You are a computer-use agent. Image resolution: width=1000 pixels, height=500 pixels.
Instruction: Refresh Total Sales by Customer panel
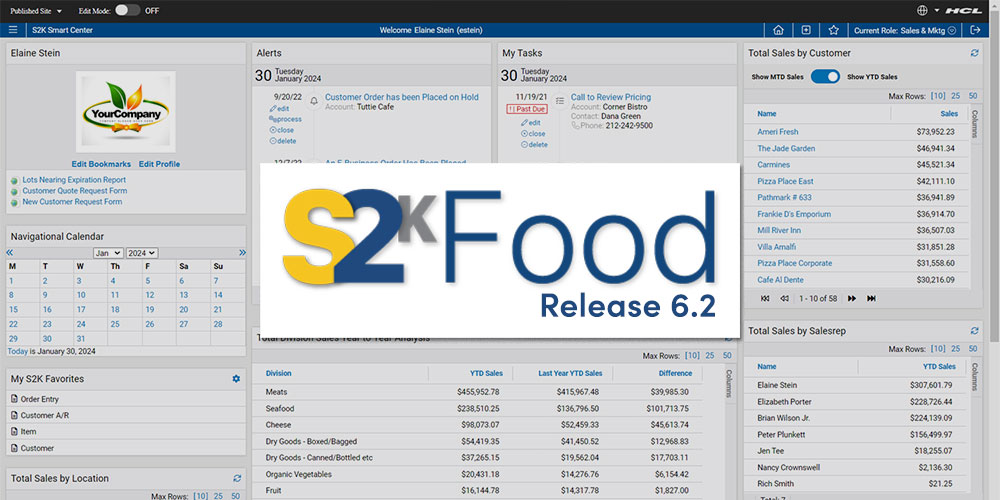(x=974, y=53)
